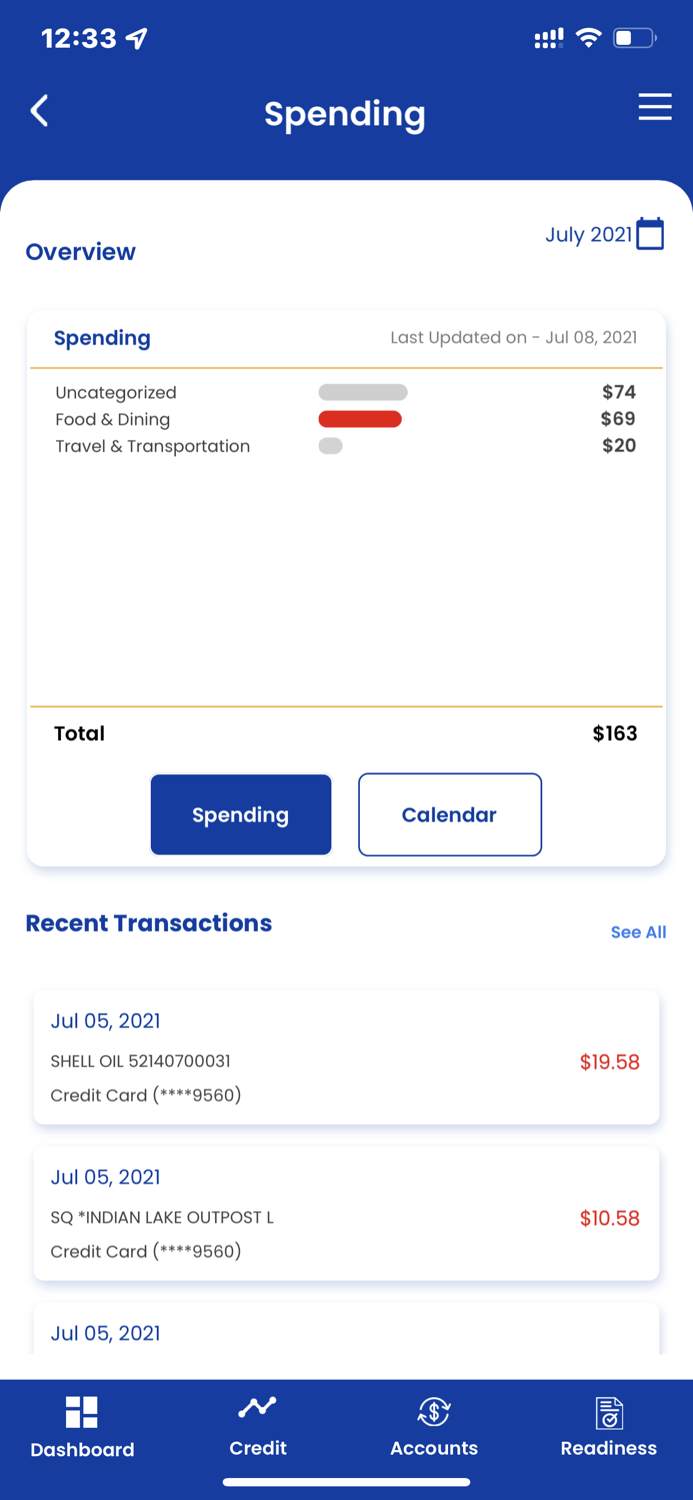Switch to the Calendar view
Screen dimensions: 693x1500
450,815
